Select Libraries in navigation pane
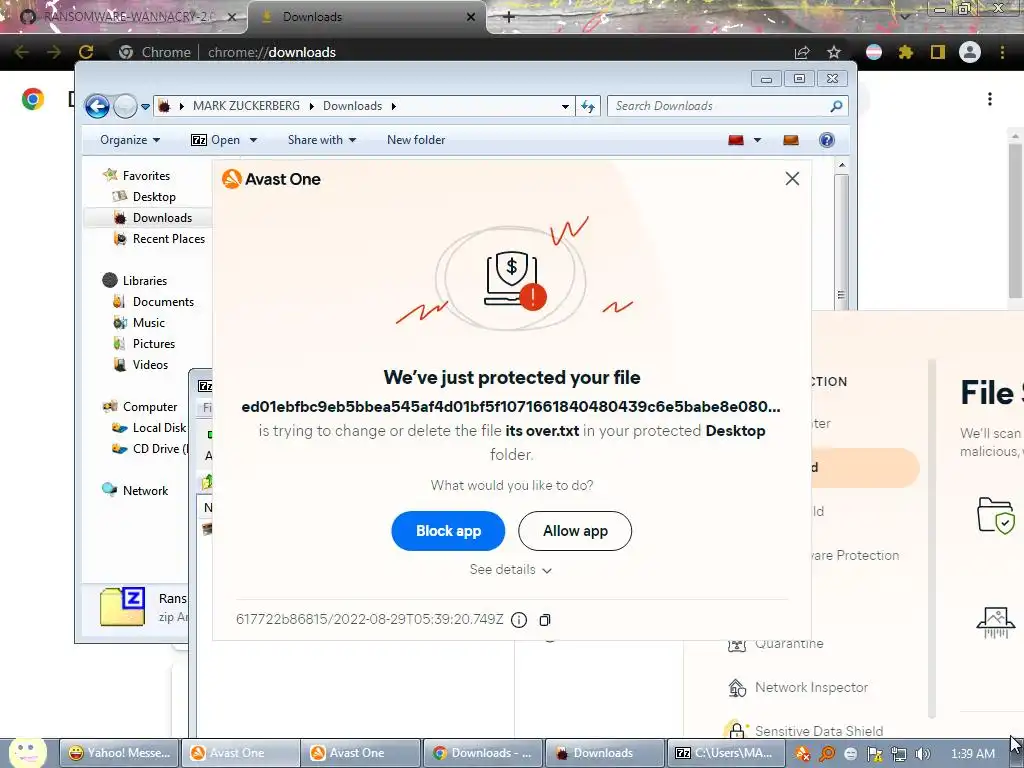This screenshot has height=768, width=1024. point(135,281)
